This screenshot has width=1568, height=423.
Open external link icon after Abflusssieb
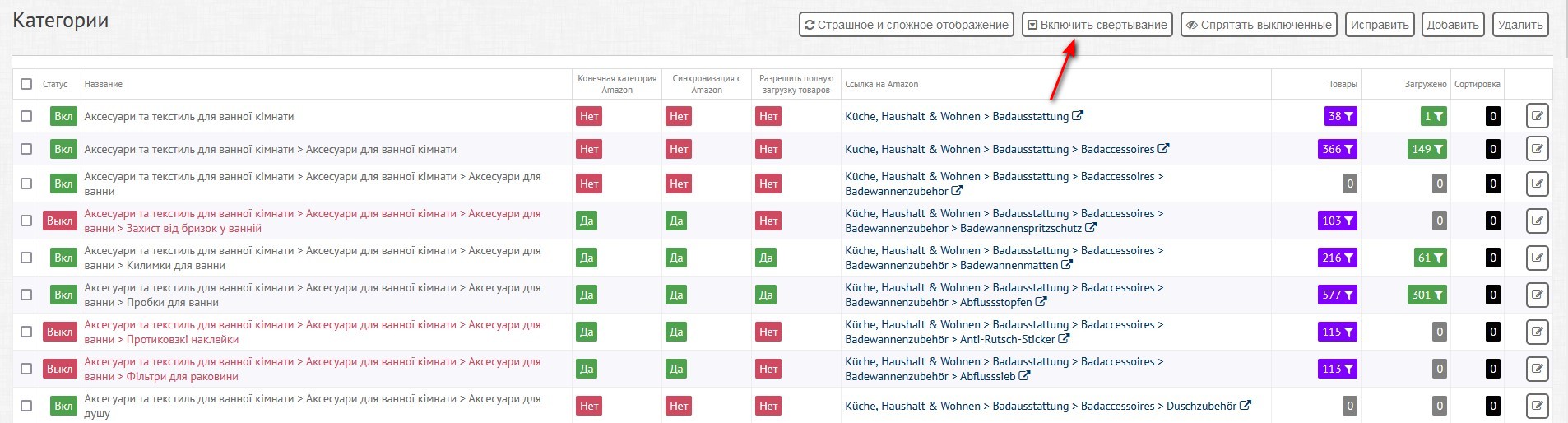pyautogui.click(x=1024, y=376)
